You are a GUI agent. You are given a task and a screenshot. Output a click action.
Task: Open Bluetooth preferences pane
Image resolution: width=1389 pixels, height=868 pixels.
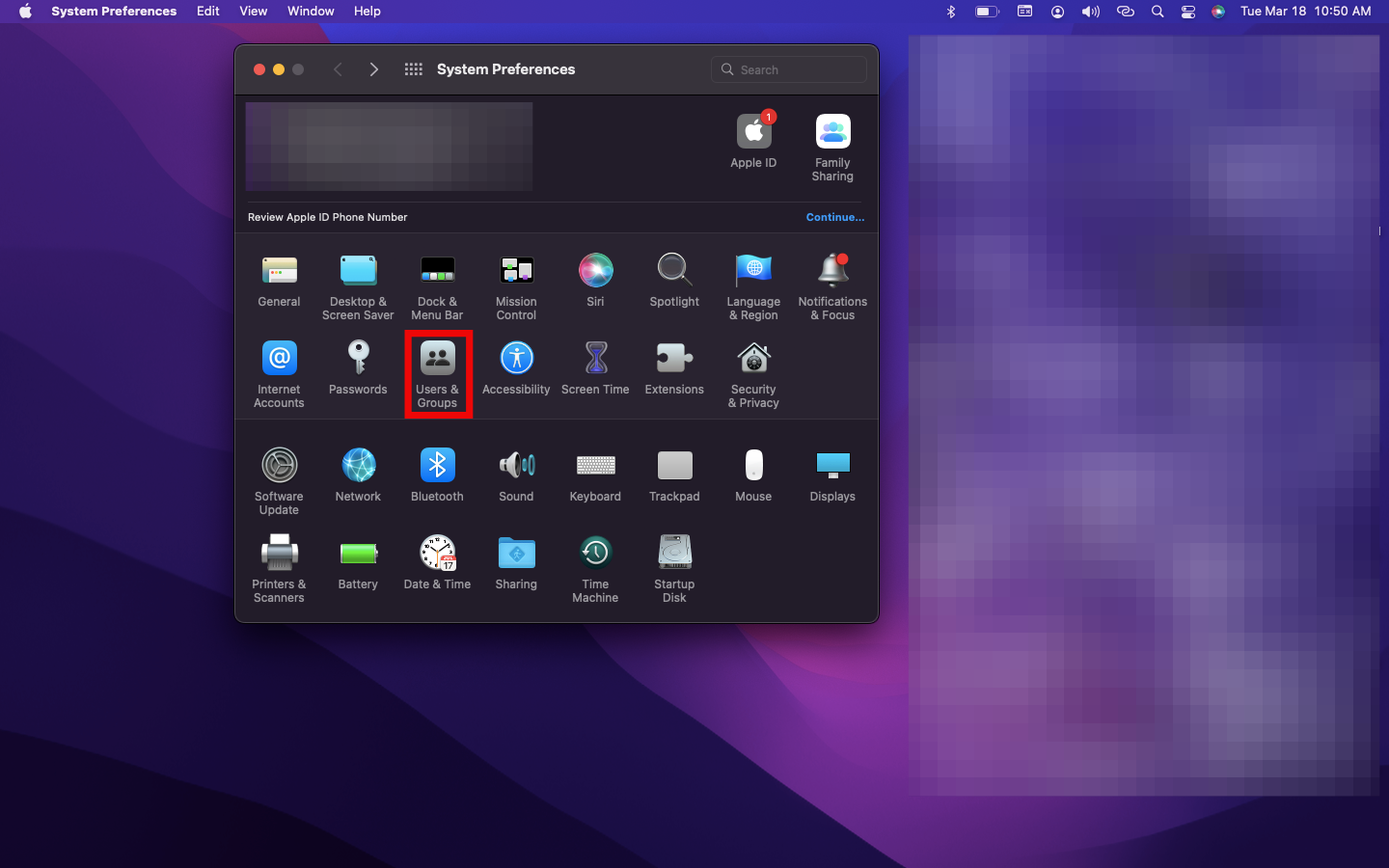(x=437, y=475)
